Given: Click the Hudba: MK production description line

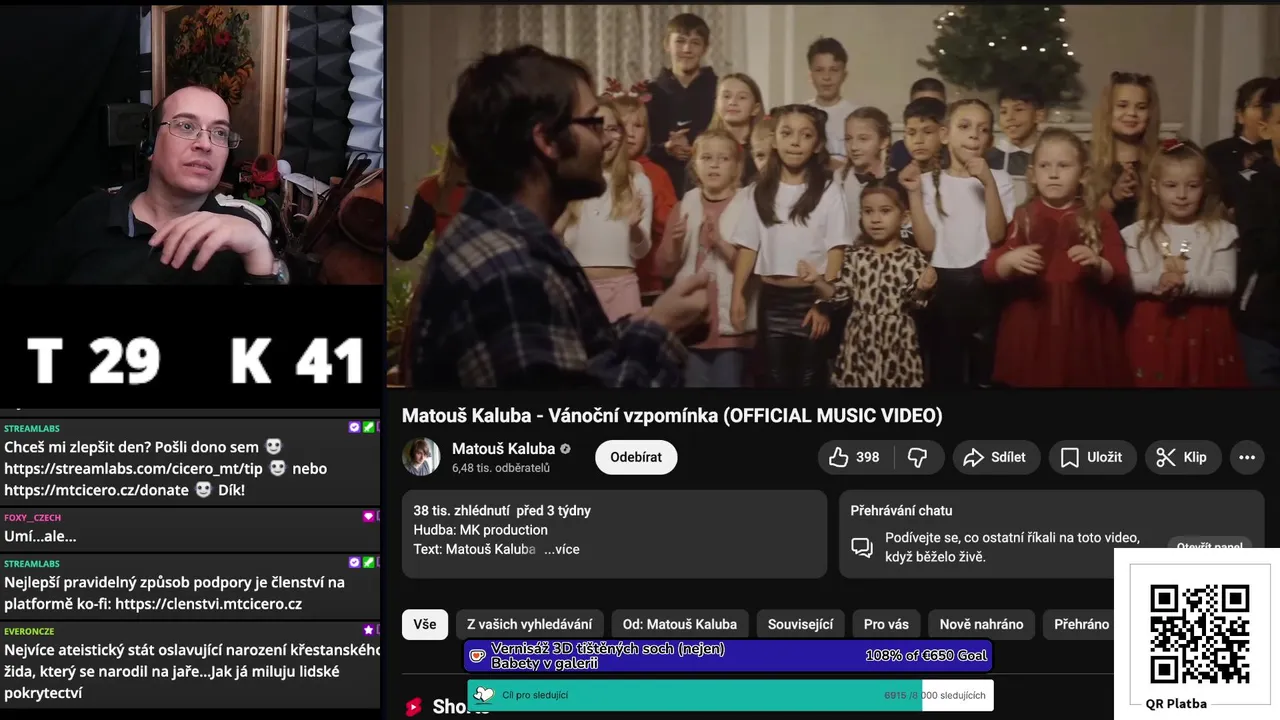Looking at the screenshot, I should click(x=480, y=530).
